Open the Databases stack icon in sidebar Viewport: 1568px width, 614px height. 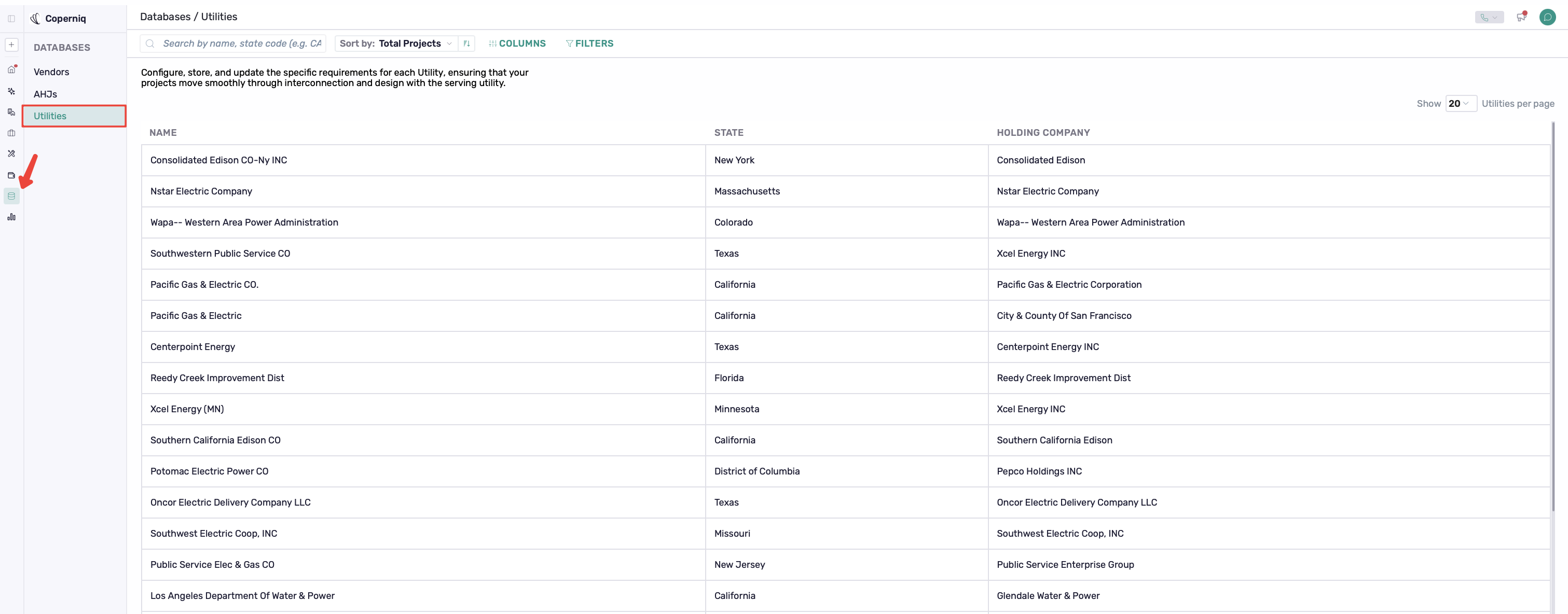click(11, 196)
